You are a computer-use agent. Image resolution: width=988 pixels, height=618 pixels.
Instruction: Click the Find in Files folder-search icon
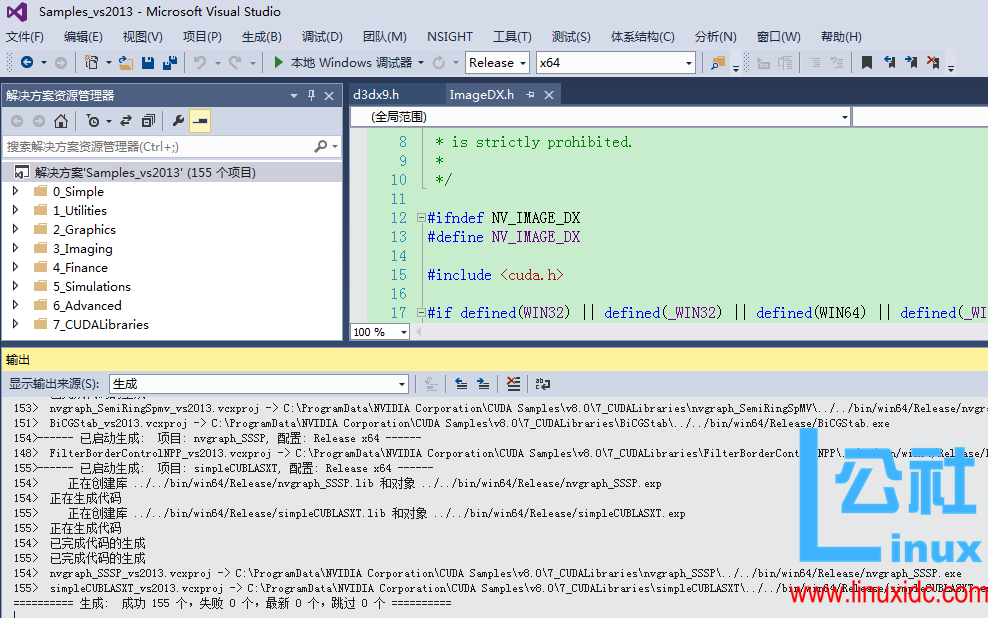pyautogui.click(x=718, y=62)
